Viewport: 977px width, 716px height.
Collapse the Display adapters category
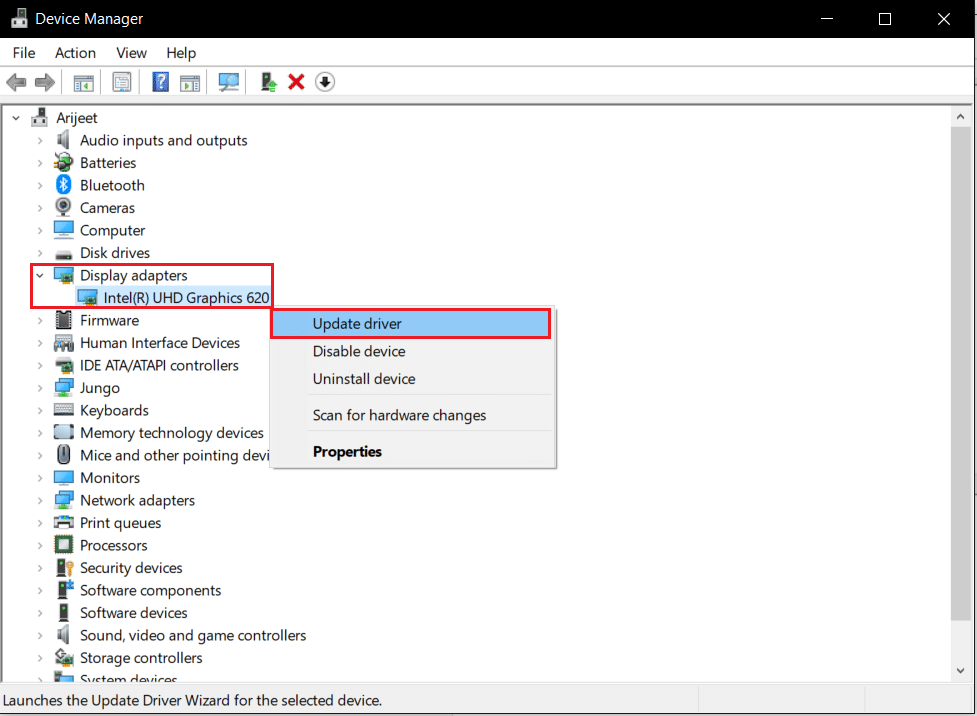[x=41, y=275]
